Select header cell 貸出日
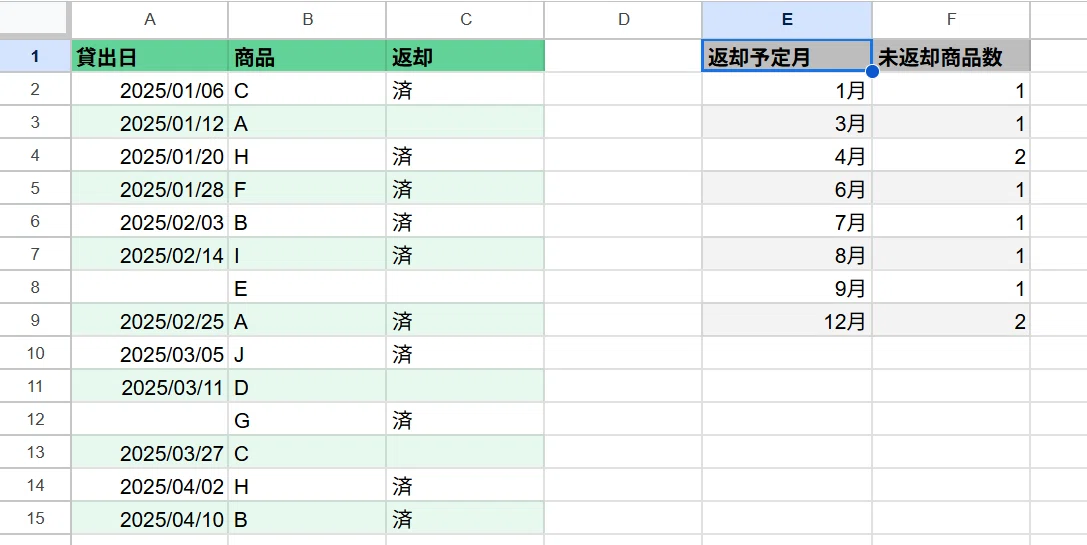Viewport: 1087px width, 545px height. pyautogui.click(x=150, y=56)
